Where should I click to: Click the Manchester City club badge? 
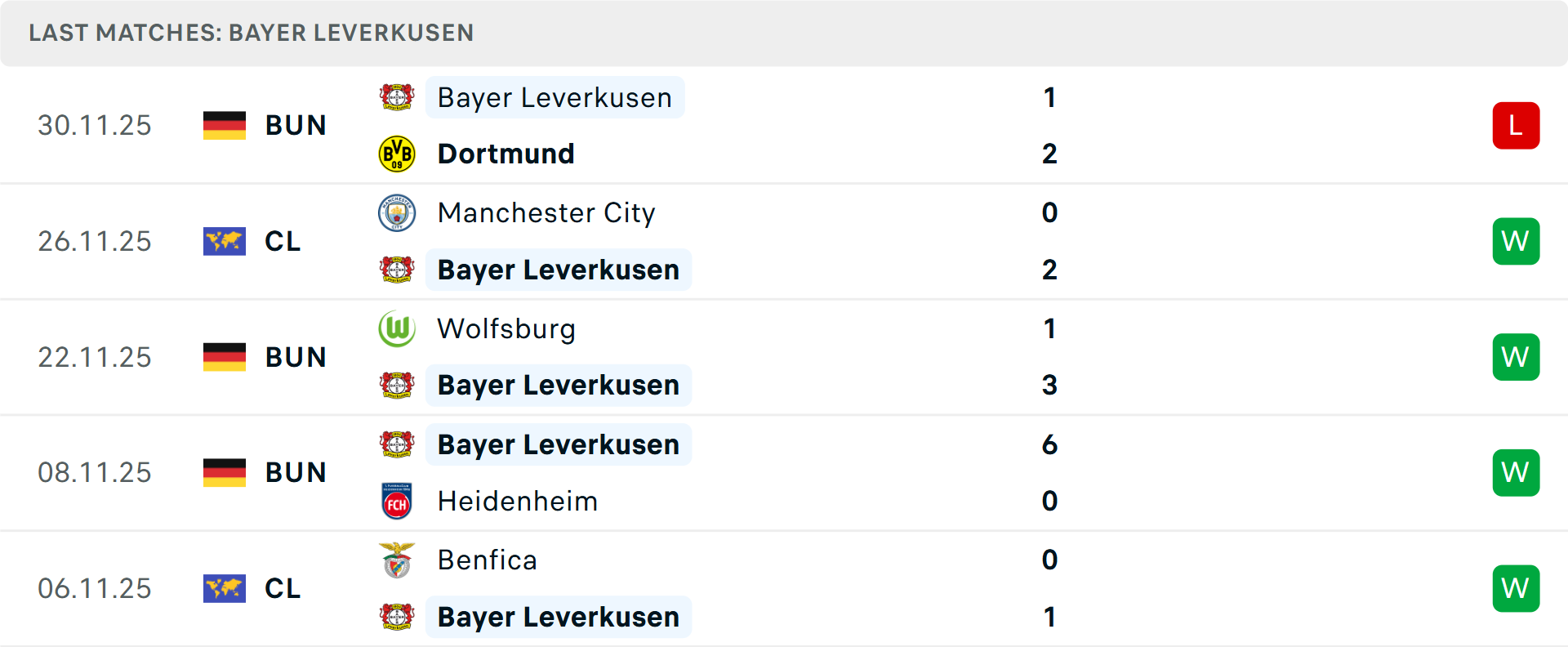click(x=397, y=212)
